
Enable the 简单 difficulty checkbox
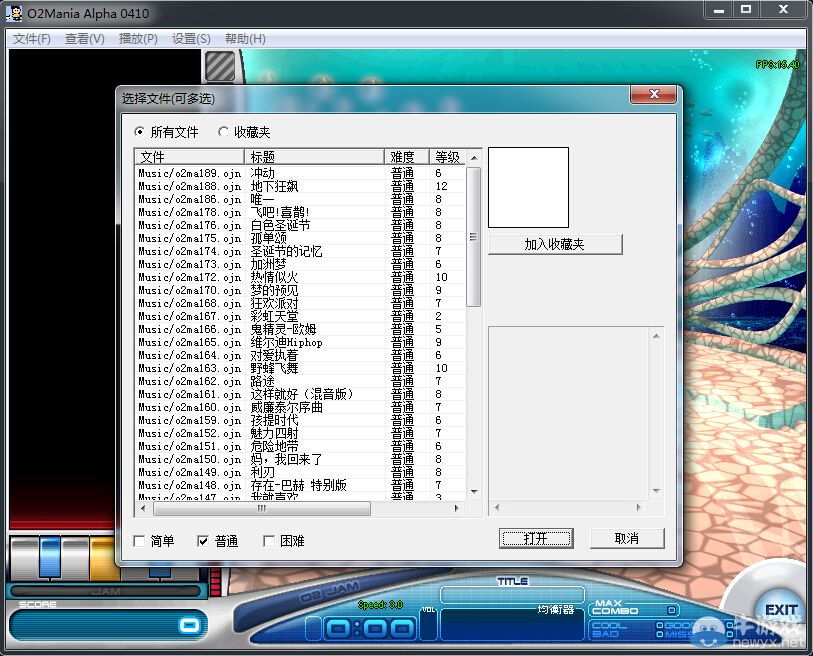(x=139, y=541)
